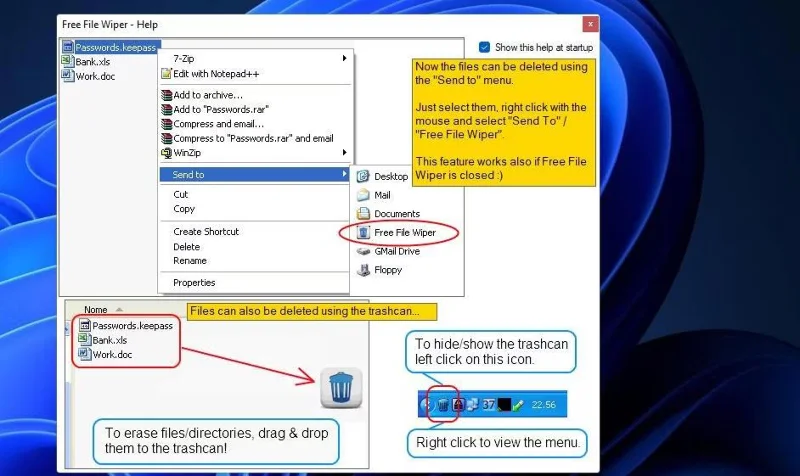This screenshot has width=800, height=476.
Task: Expand the WinZip submenu arrow
Action: pyautogui.click(x=345, y=152)
